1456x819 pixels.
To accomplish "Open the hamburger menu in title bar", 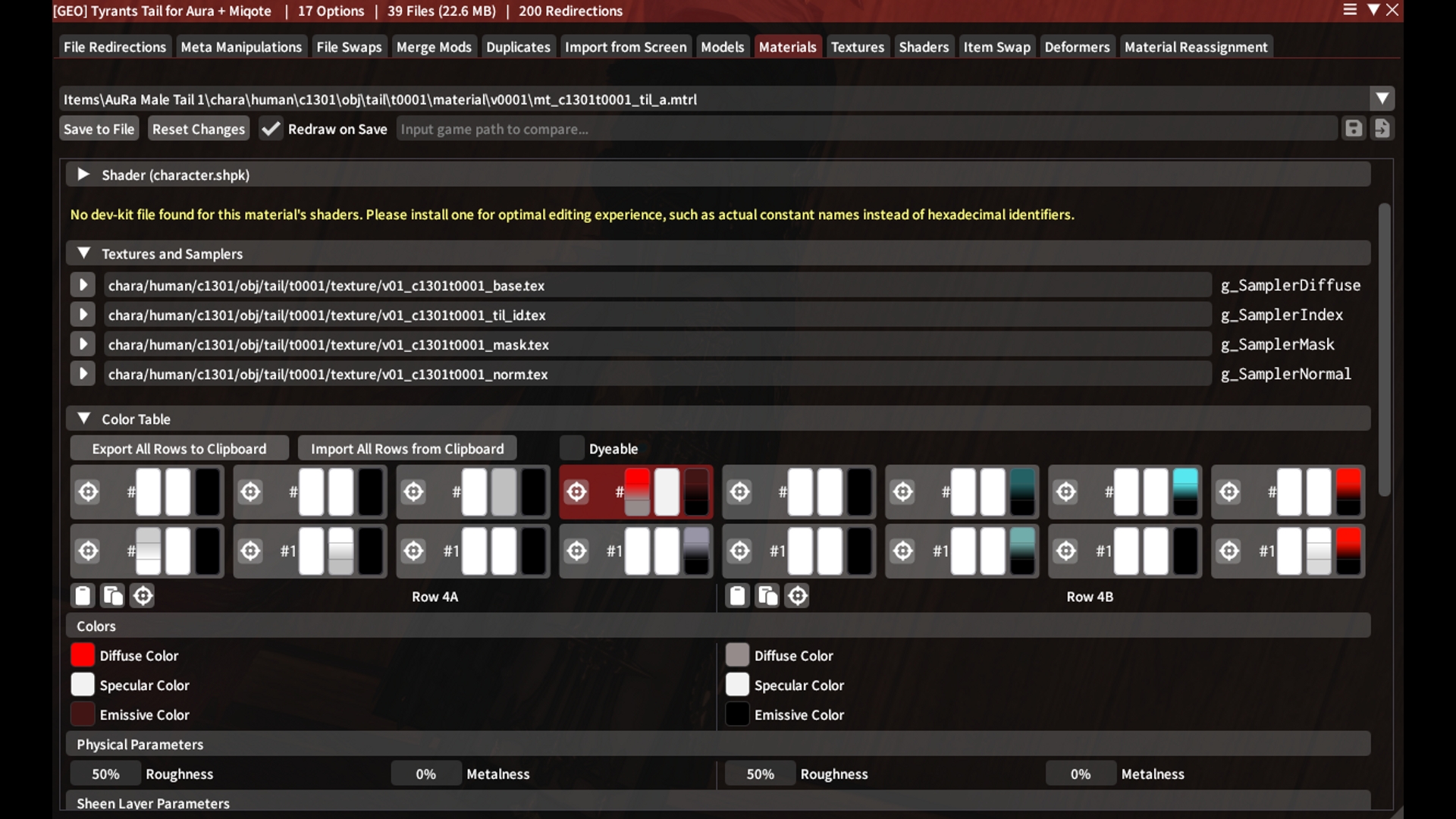I will [x=1350, y=10].
